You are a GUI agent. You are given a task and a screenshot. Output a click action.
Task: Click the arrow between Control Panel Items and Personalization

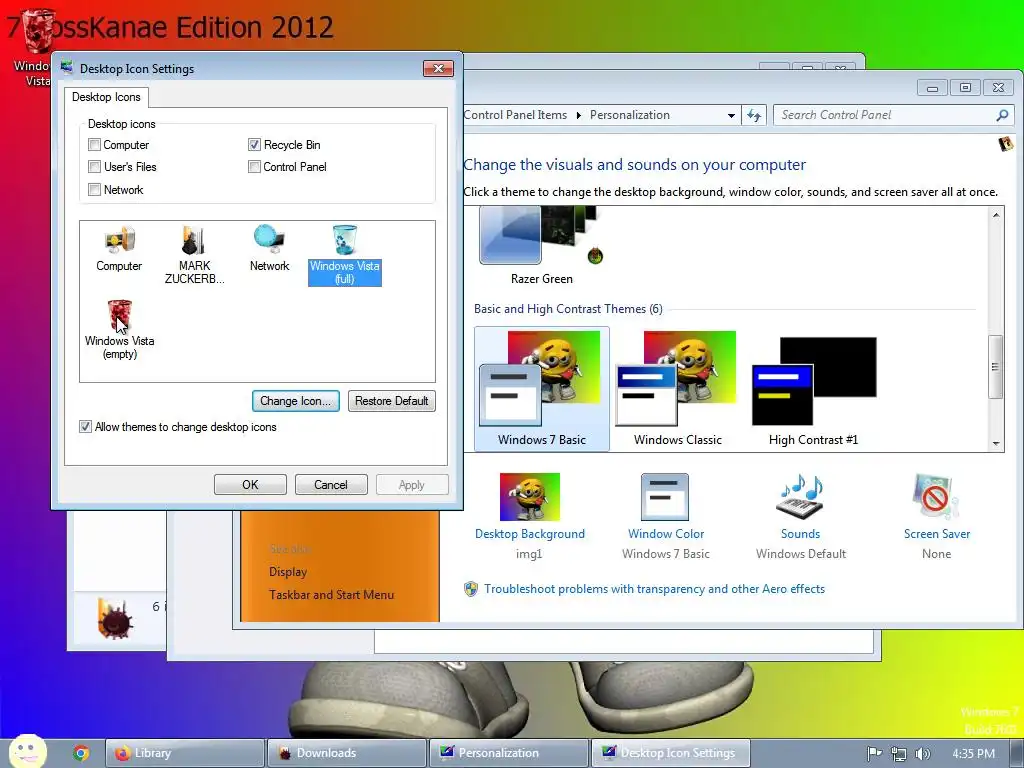tap(578, 116)
